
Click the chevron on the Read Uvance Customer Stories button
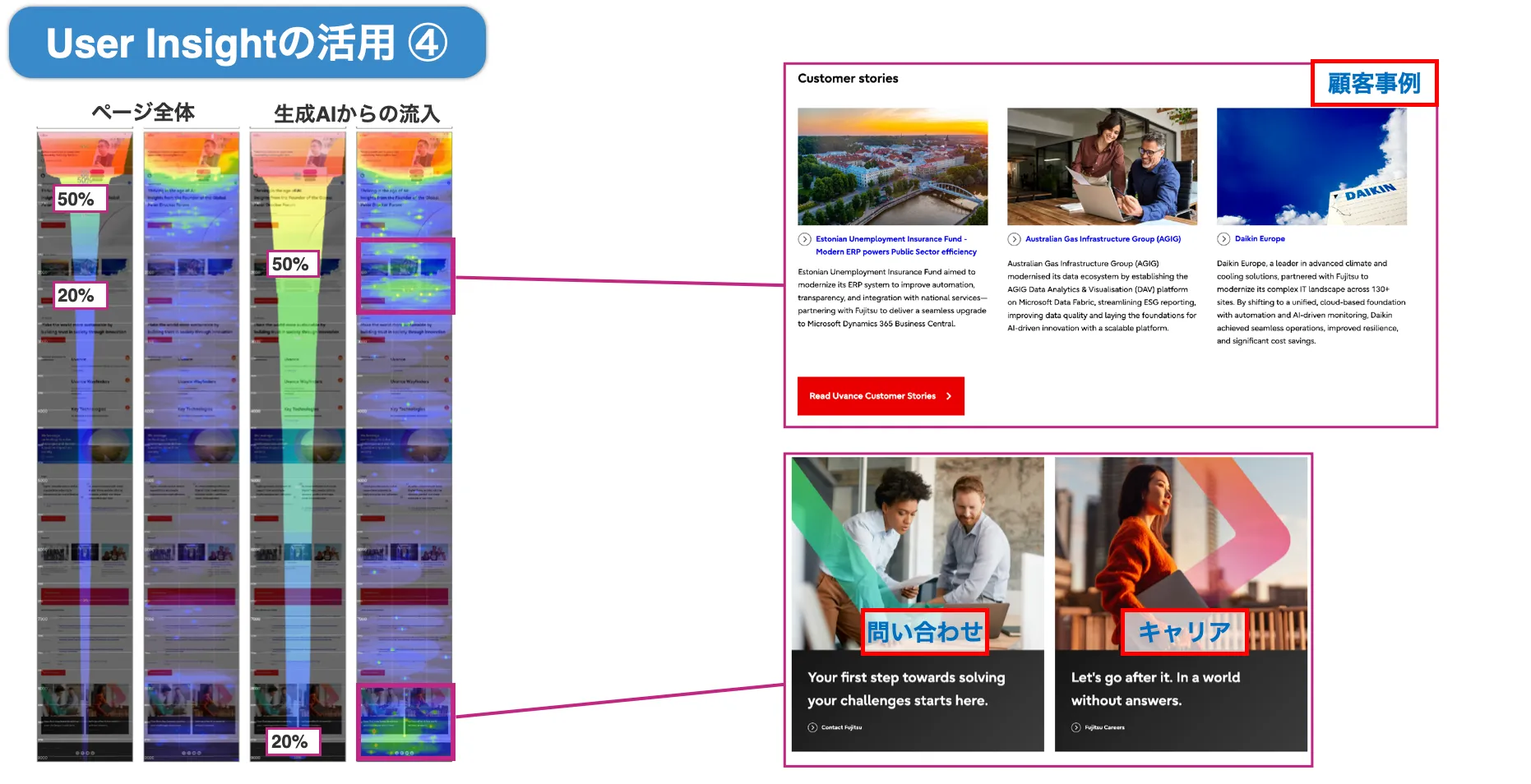(x=949, y=396)
